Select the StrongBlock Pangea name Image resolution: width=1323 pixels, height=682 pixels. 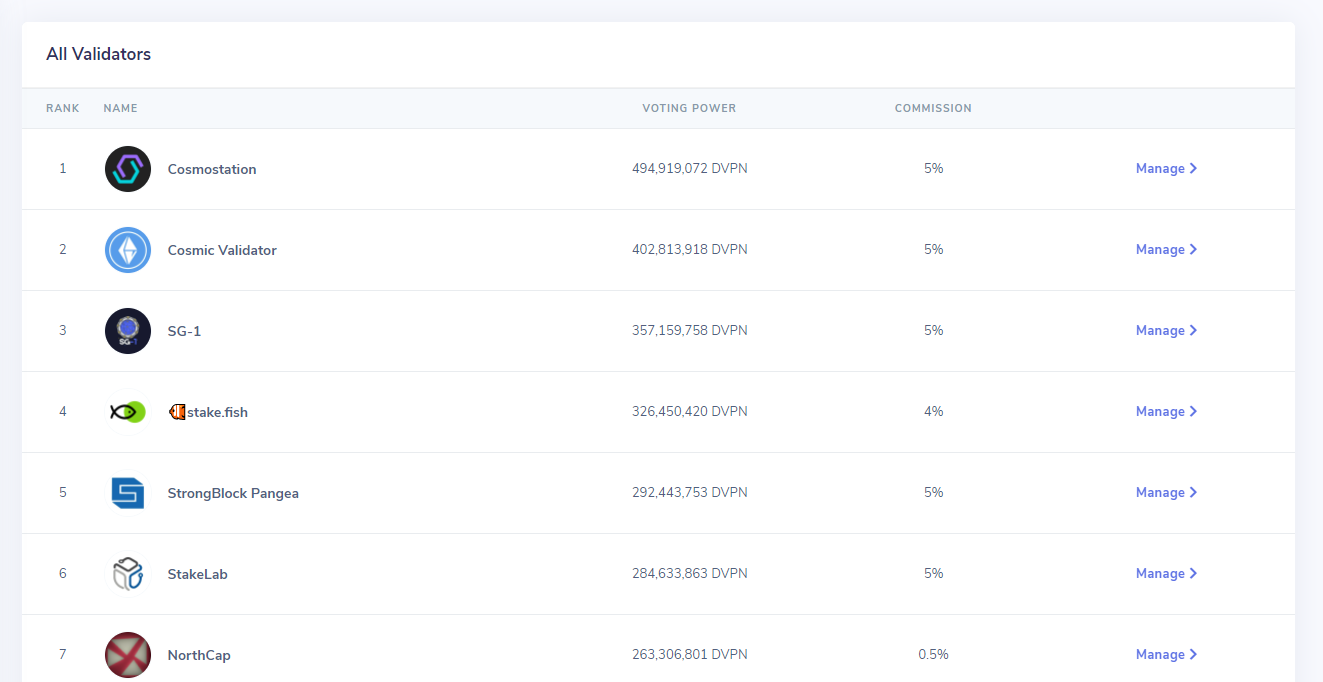click(233, 493)
